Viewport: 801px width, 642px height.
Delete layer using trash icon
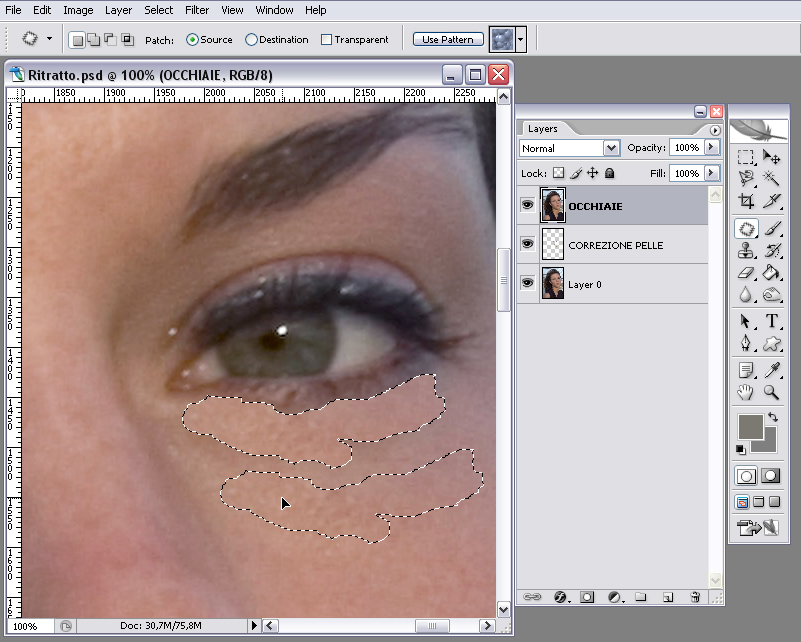pos(694,597)
